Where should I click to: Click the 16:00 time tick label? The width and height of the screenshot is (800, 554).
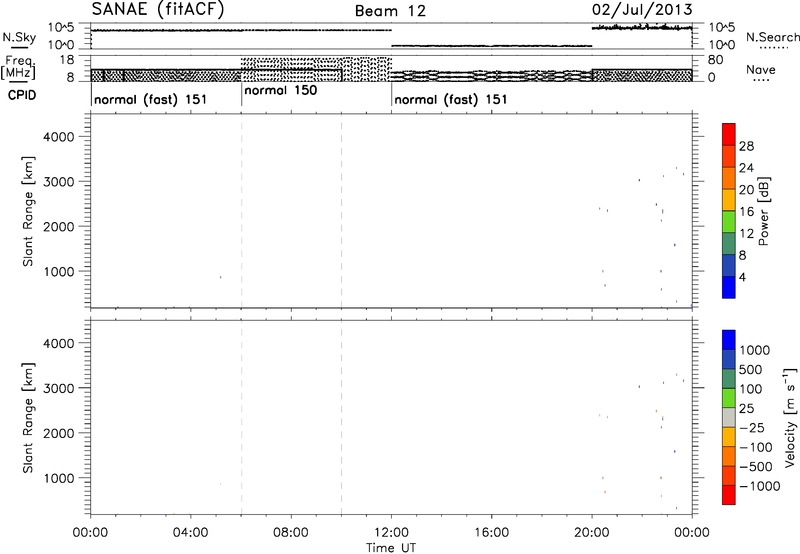pos(491,533)
